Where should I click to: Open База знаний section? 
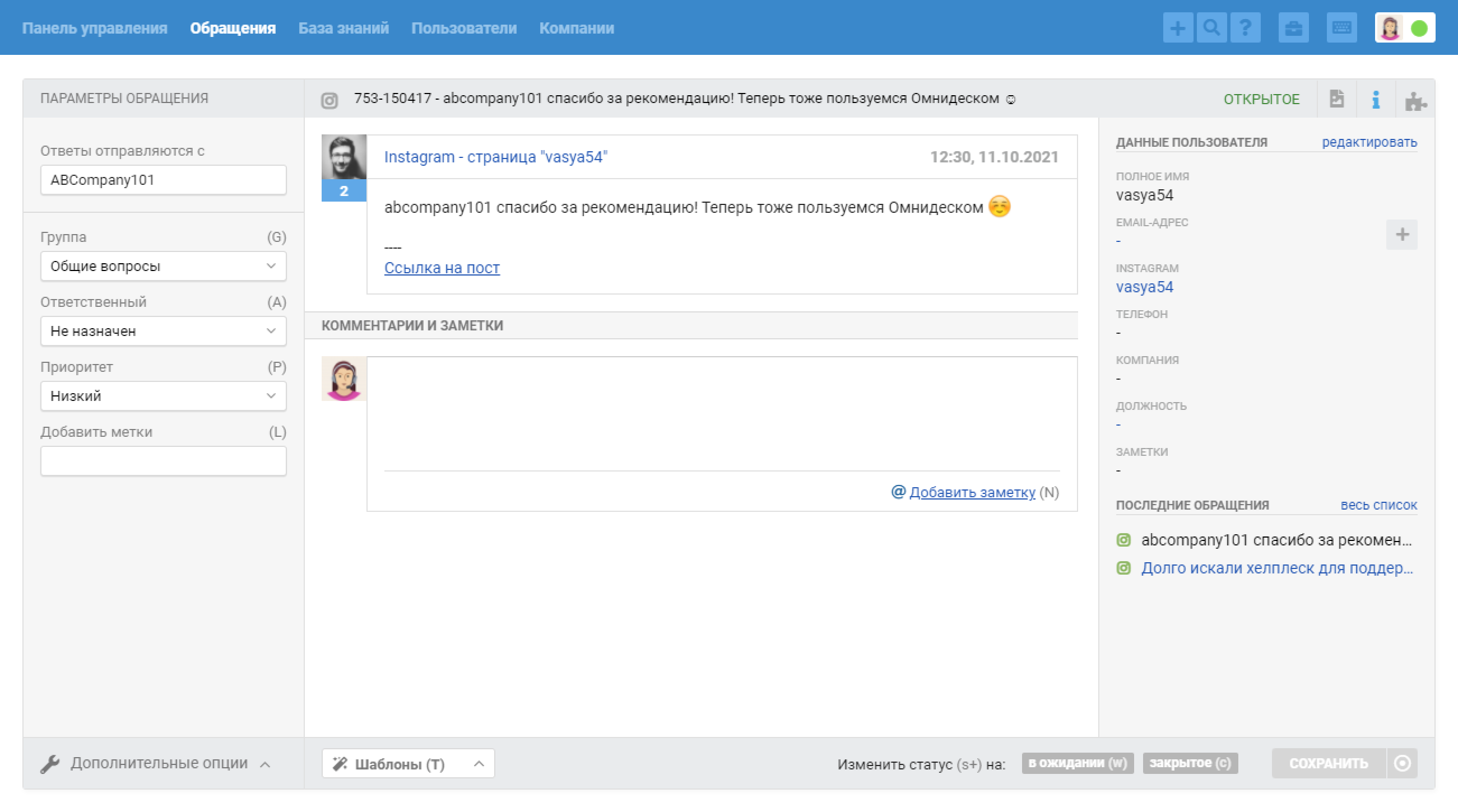click(x=343, y=27)
